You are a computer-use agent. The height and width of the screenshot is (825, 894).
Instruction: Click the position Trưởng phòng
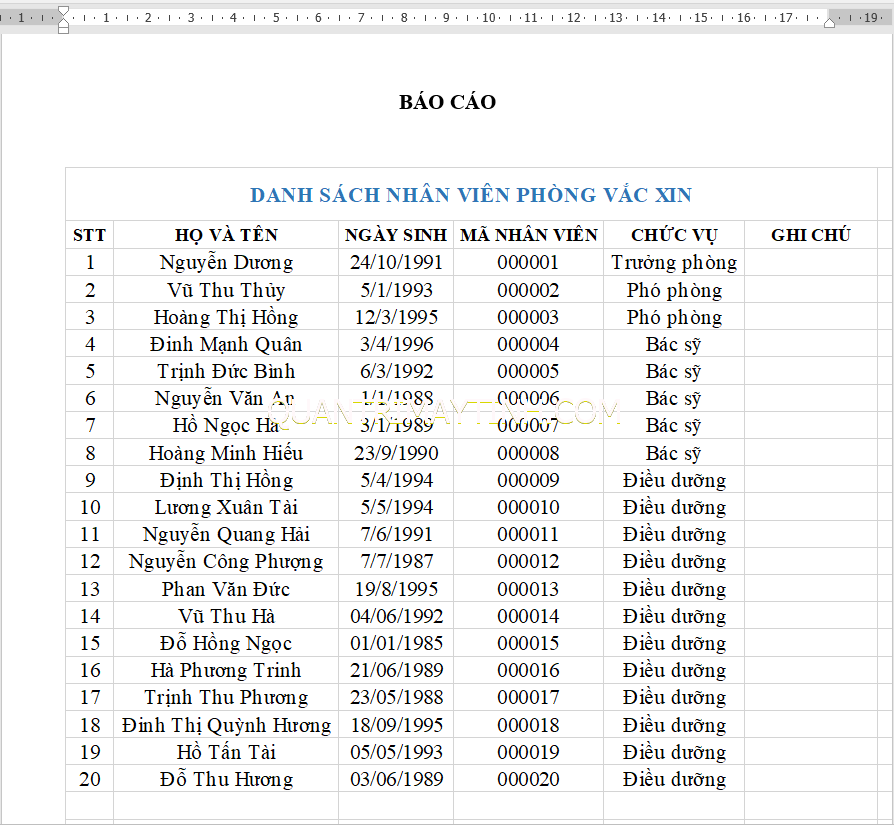pyautogui.click(x=674, y=262)
